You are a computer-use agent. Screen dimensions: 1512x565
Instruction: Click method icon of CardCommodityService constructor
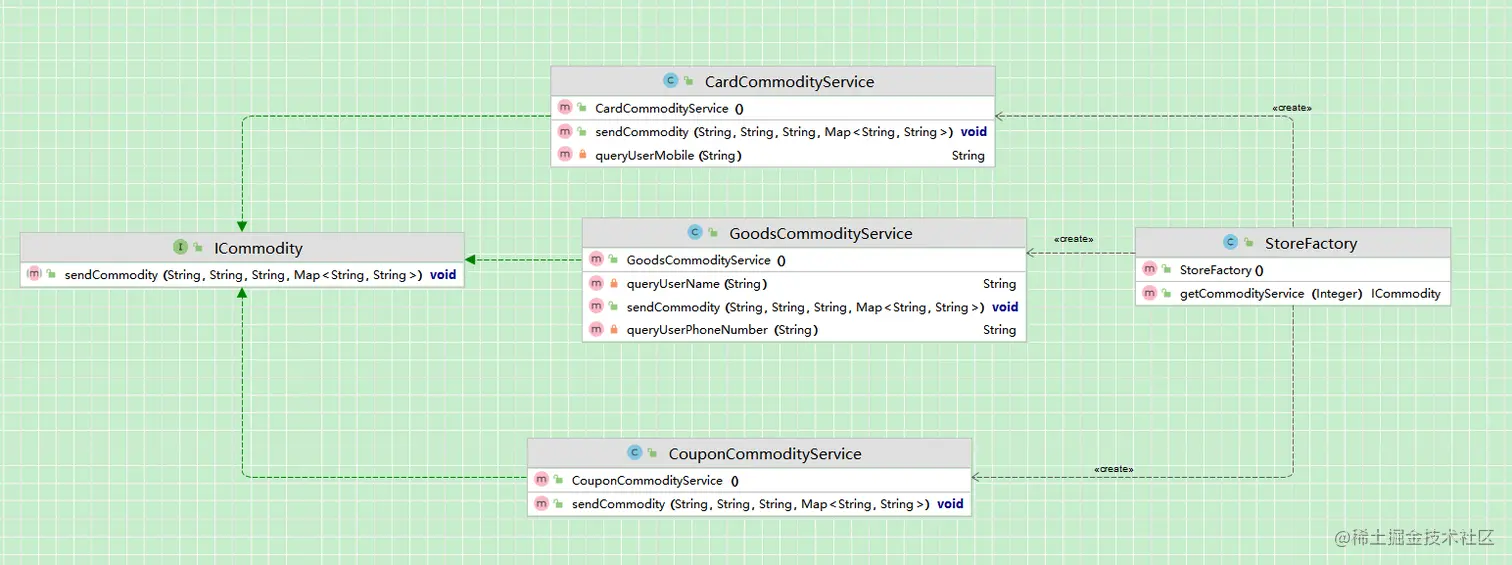565,108
